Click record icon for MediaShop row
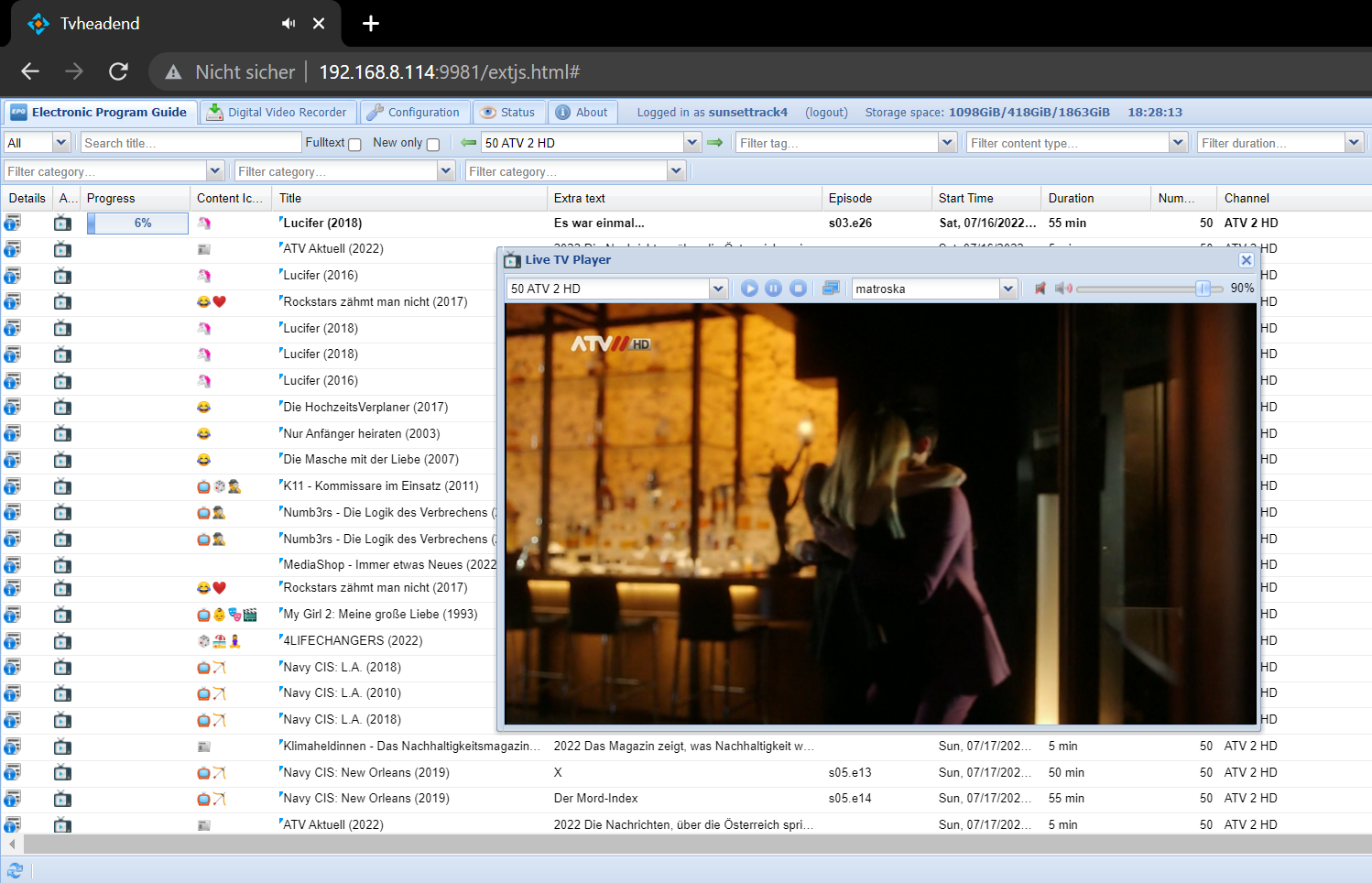Viewport: 1372px width, 883px height. pyautogui.click(x=62, y=565)
